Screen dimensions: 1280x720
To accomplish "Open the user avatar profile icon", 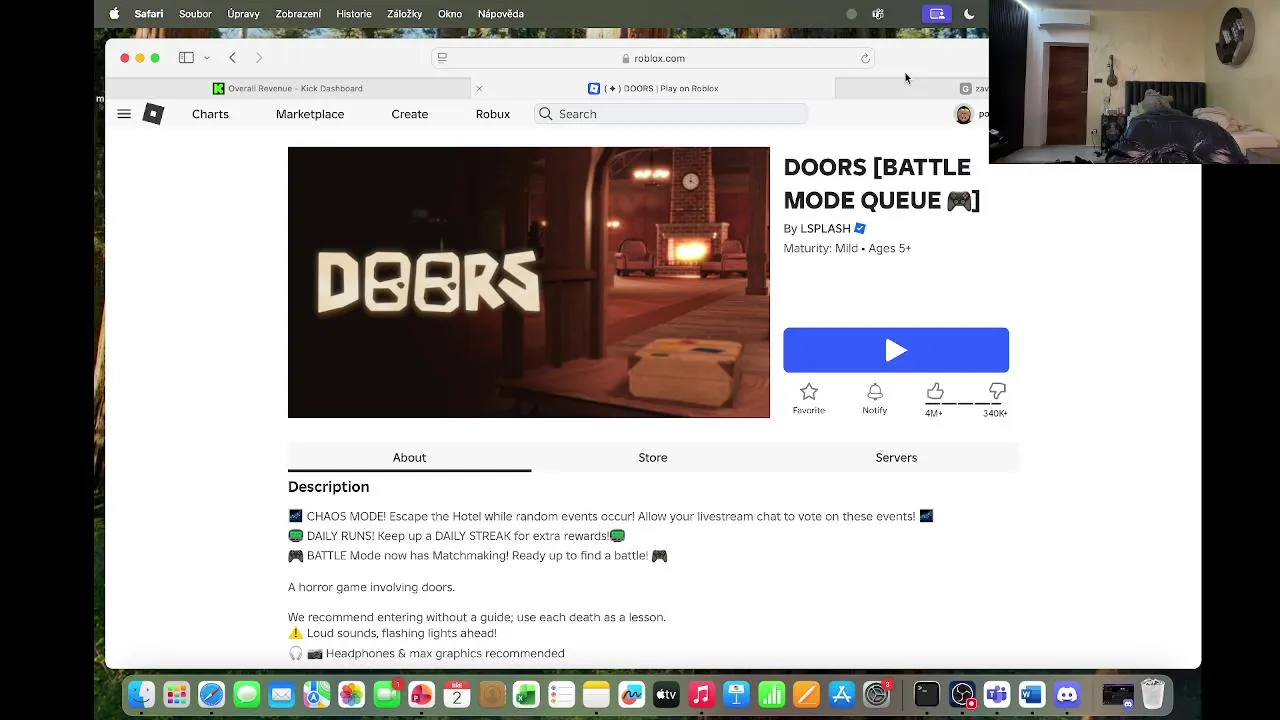I will pyautogui.click(x=963, y=114).
